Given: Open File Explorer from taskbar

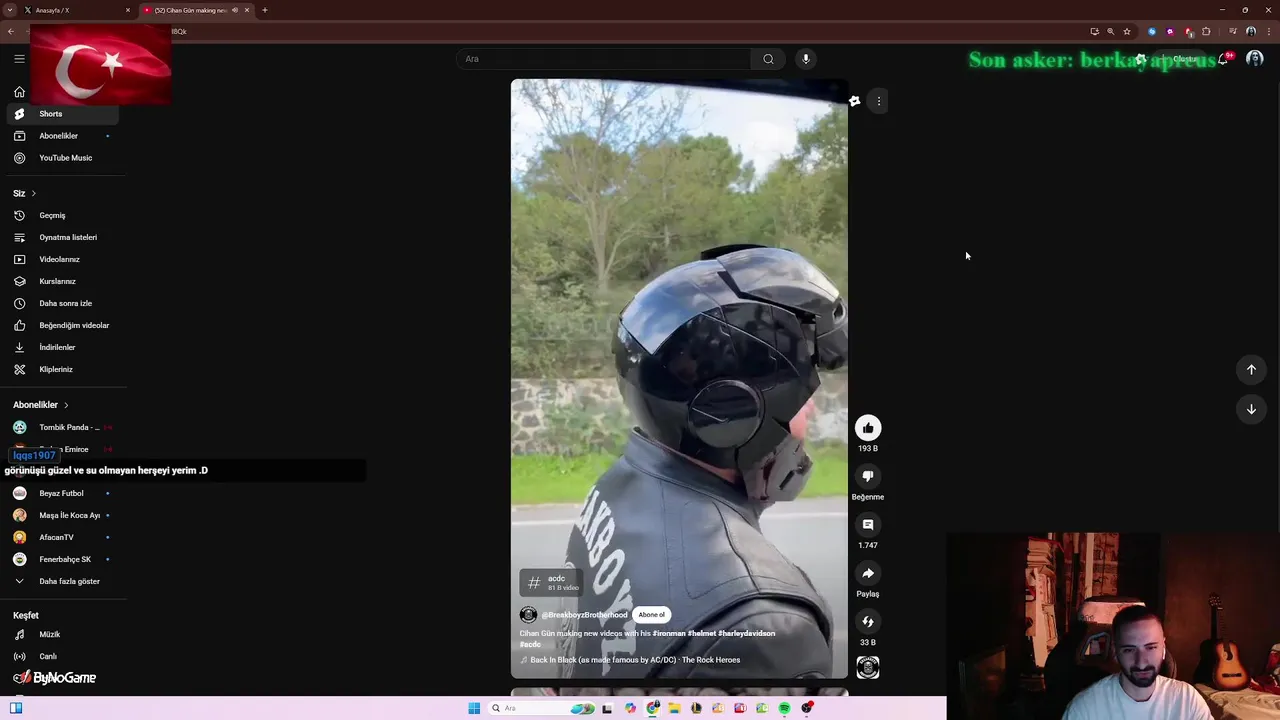Looking at the screenshot, I should [x=674, y=708].
